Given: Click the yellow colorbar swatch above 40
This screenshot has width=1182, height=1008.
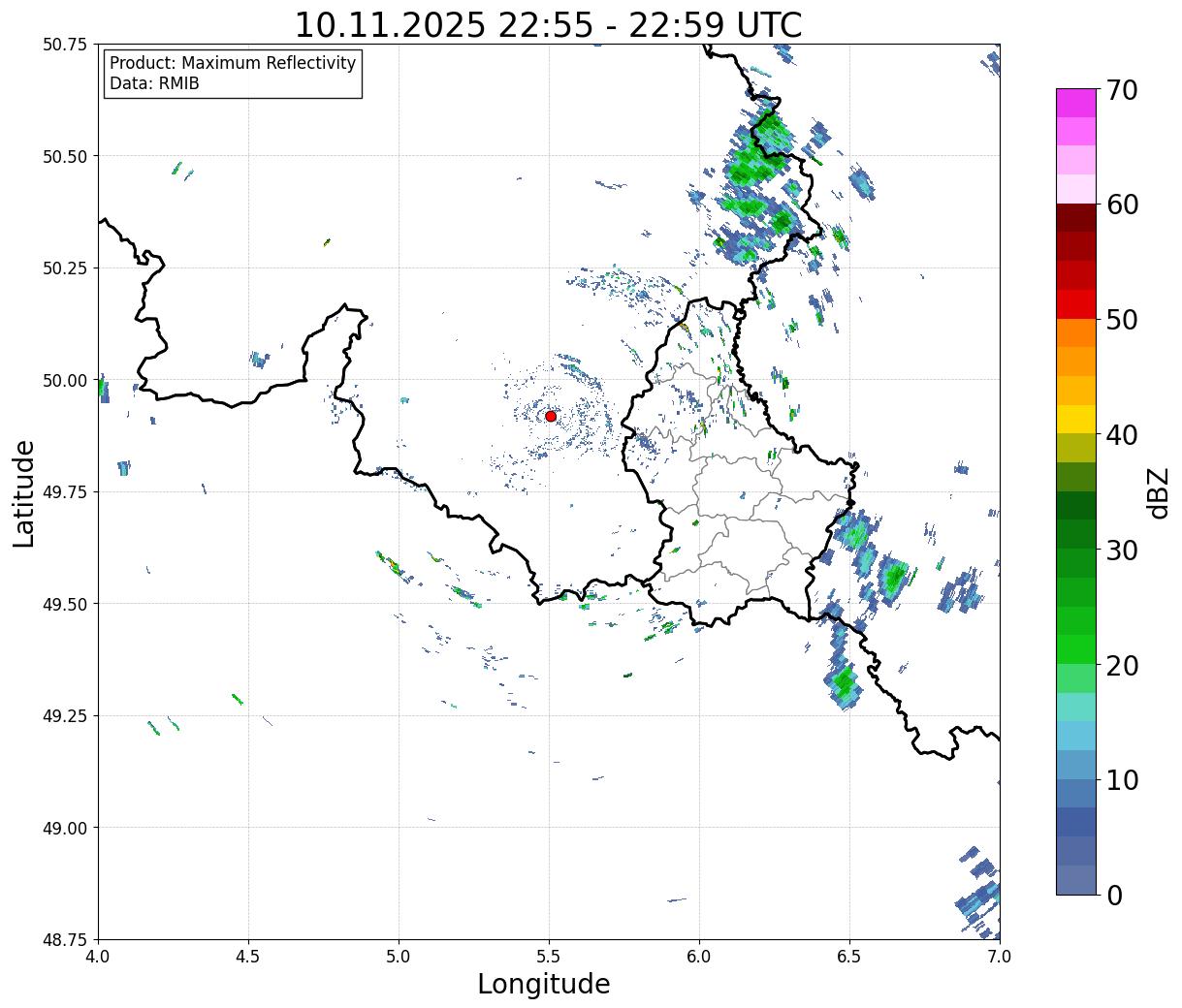Looking at the screenshot, I should [1076, 419].
